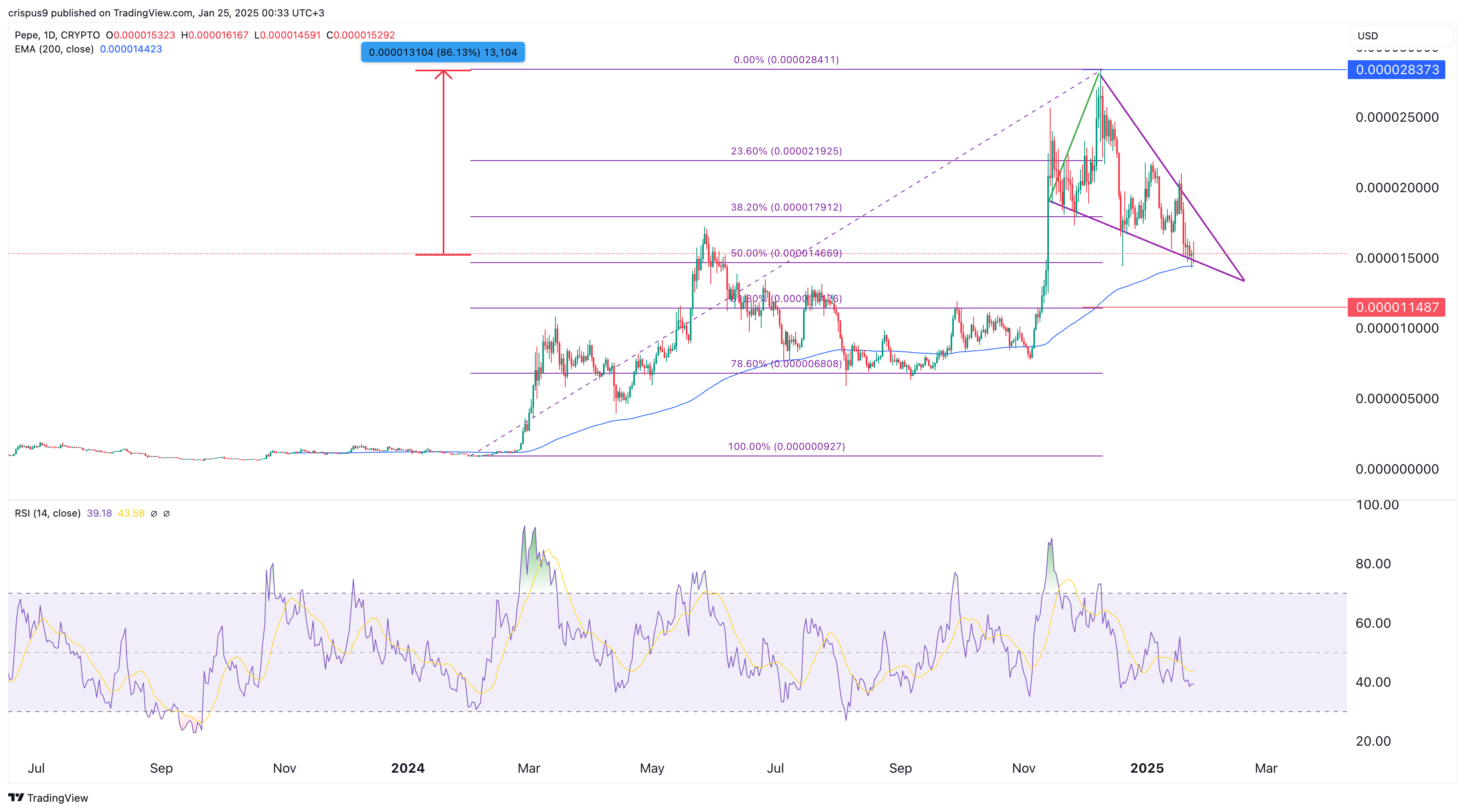This screenshot has width=1465, height=812.
Task: Click the leftmost Jul label on time axis
Action: click(x=36, y=769)
